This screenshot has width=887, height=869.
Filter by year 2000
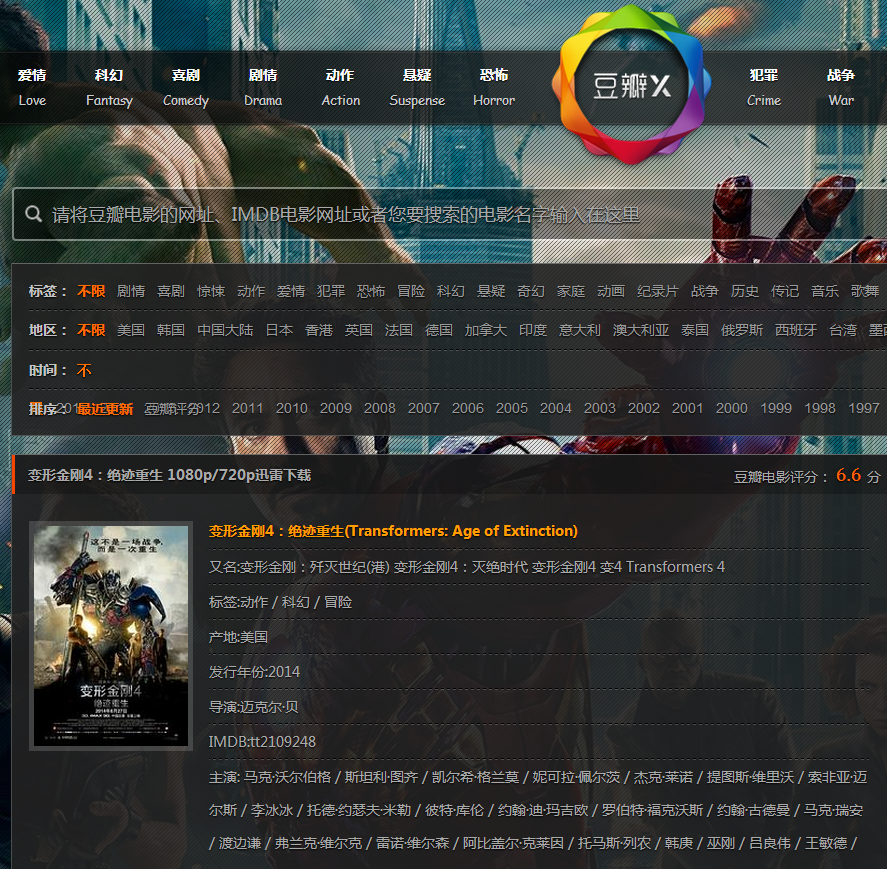731,408
